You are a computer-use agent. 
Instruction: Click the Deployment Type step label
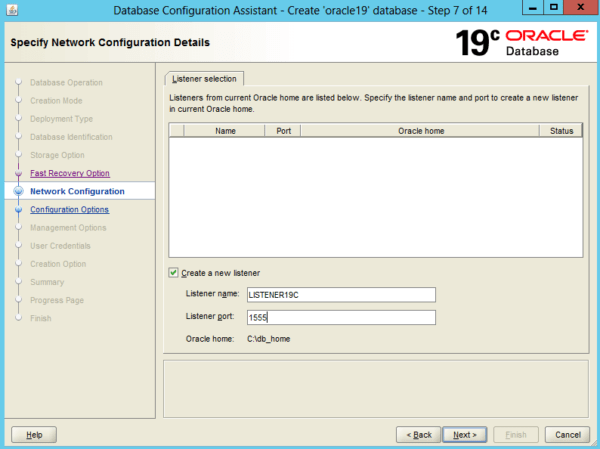tap(62, 119)
